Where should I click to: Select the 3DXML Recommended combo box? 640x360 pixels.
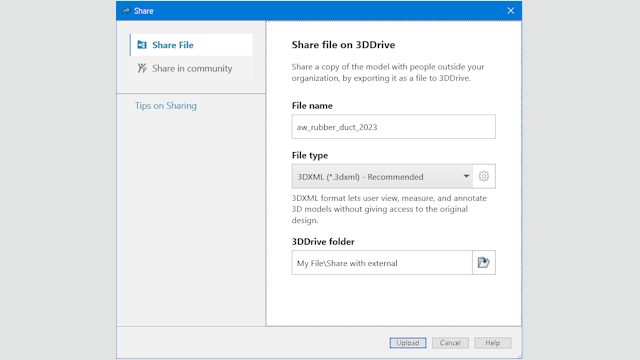pyautogui.click(x=382, y=176)
